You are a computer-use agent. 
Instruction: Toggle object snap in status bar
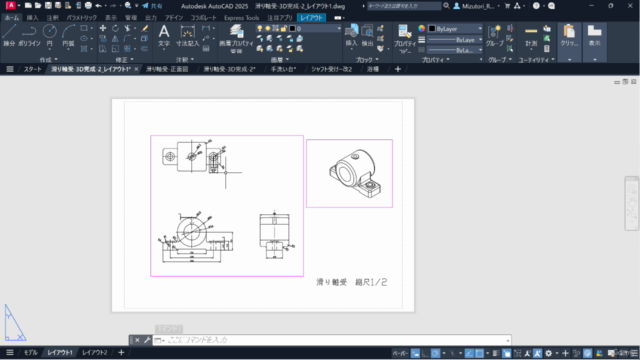click(x=479, y=353)
